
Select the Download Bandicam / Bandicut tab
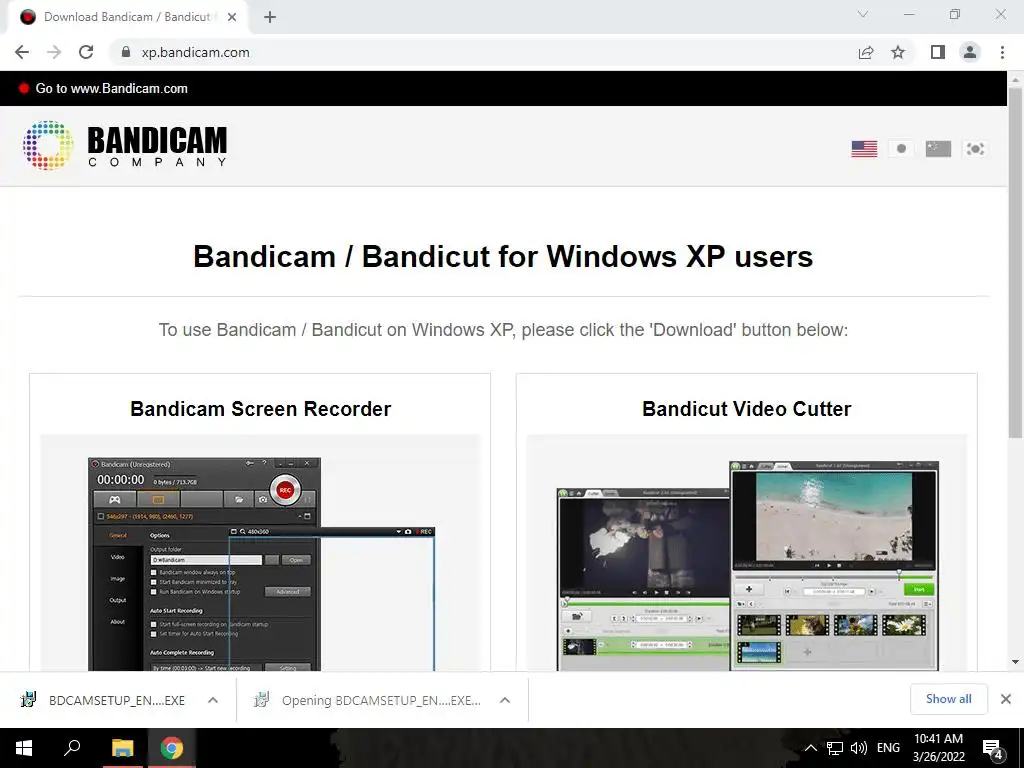pos(127,17)
